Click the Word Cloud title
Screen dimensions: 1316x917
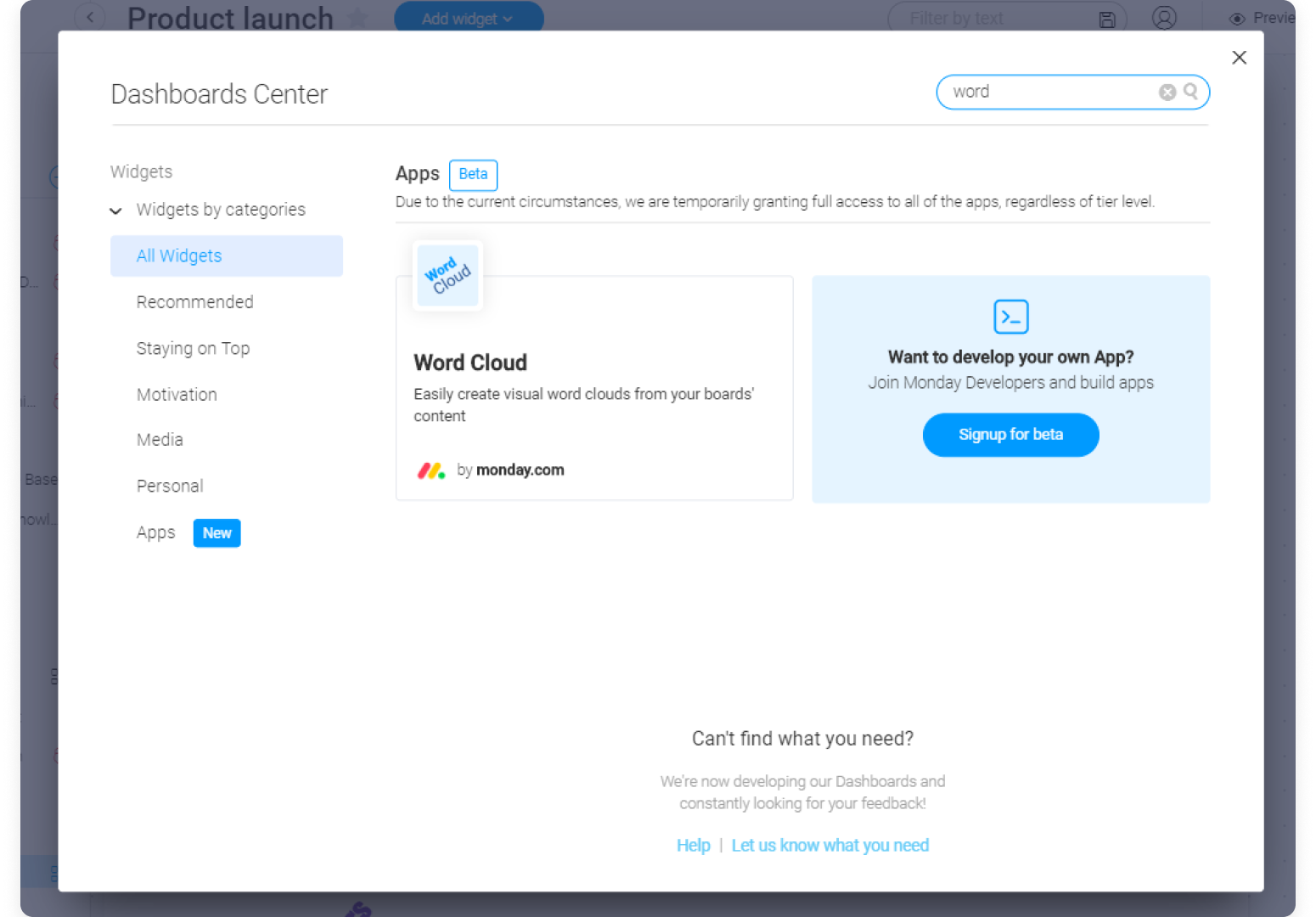point(470,363)
